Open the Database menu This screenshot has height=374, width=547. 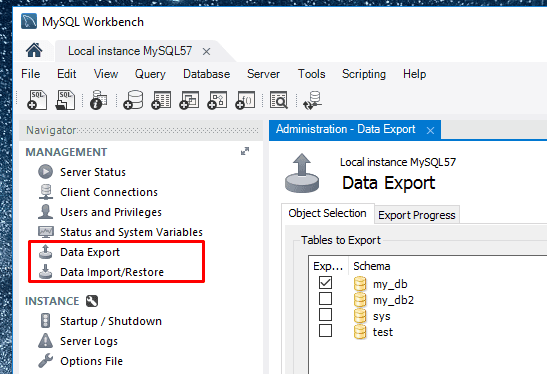pyautogui.click(x=207, y=74)
